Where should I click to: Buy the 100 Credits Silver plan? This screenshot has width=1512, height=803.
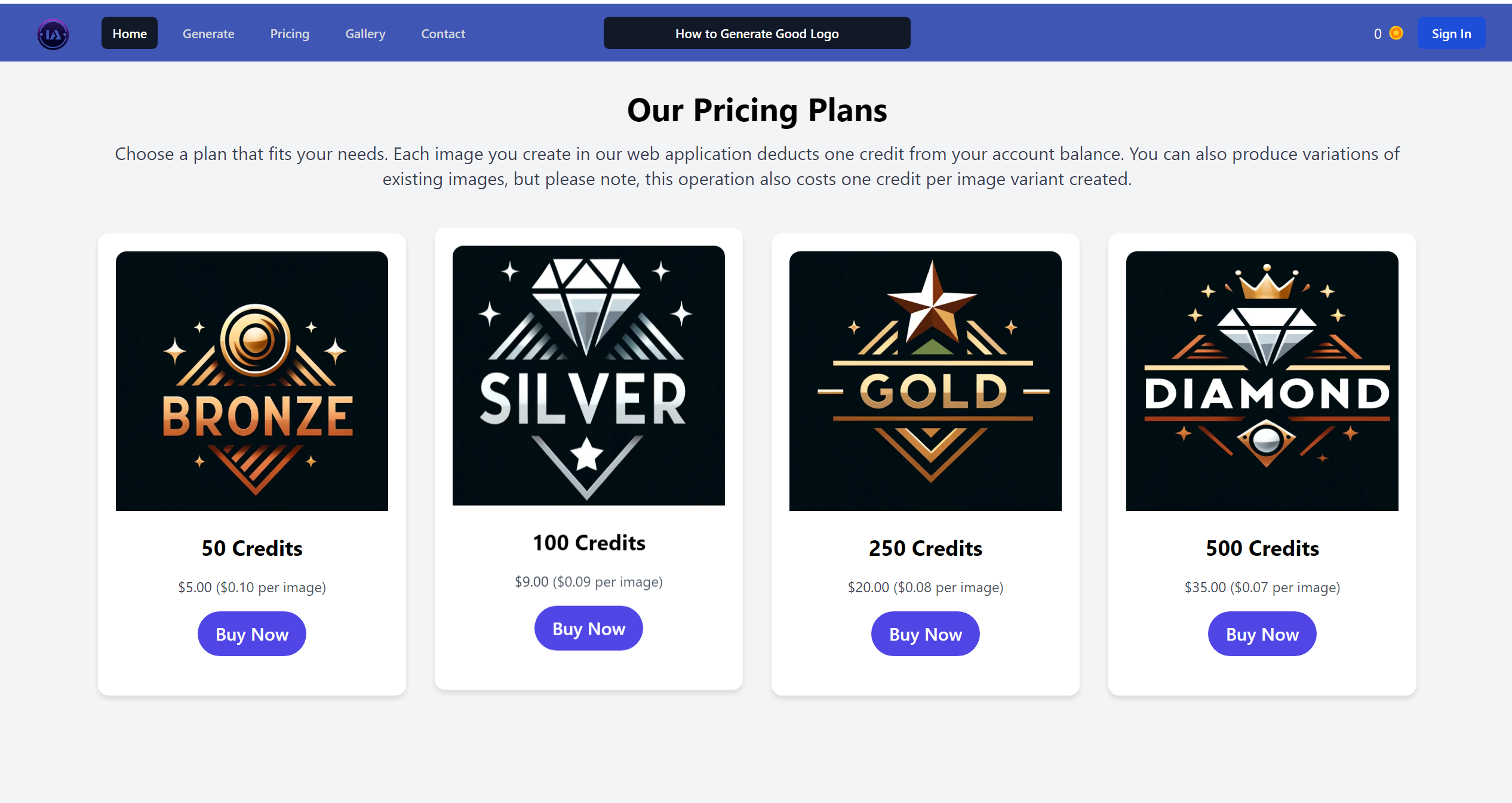click(589, 629)
